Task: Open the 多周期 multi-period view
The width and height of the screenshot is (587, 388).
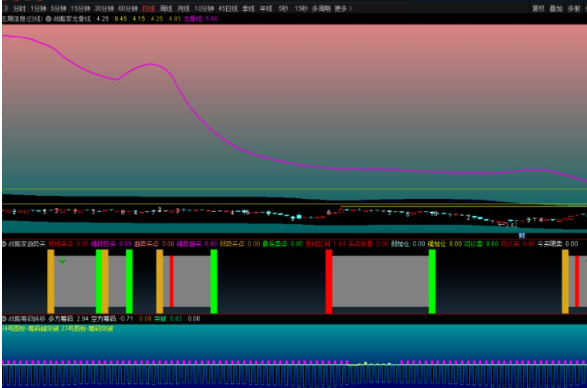Action: coord(321,8)
